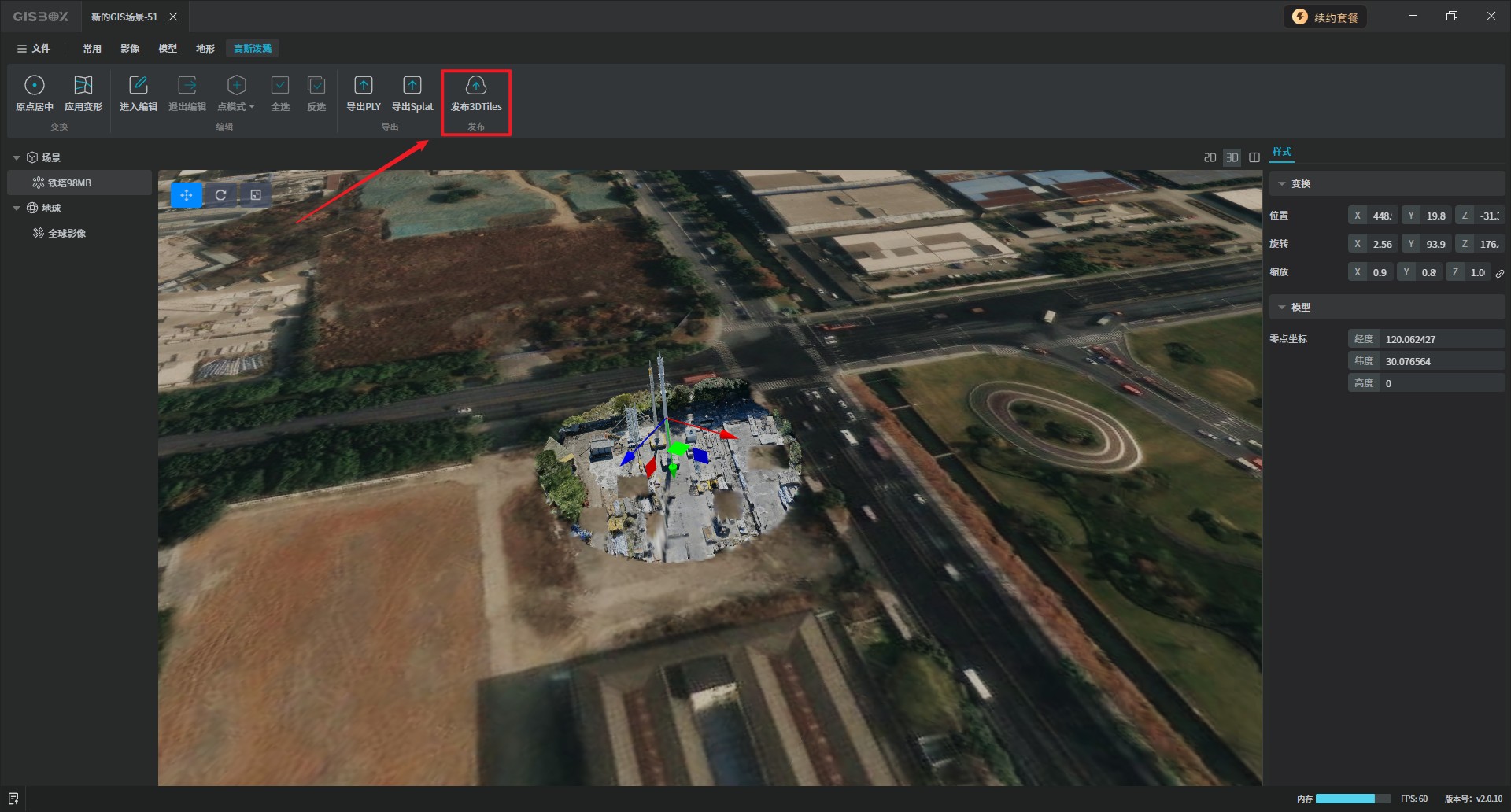Open the 地形 ribbon tab
Image resolution: width=1511 pixels, height=812 pixels.
tap(205, 49)
